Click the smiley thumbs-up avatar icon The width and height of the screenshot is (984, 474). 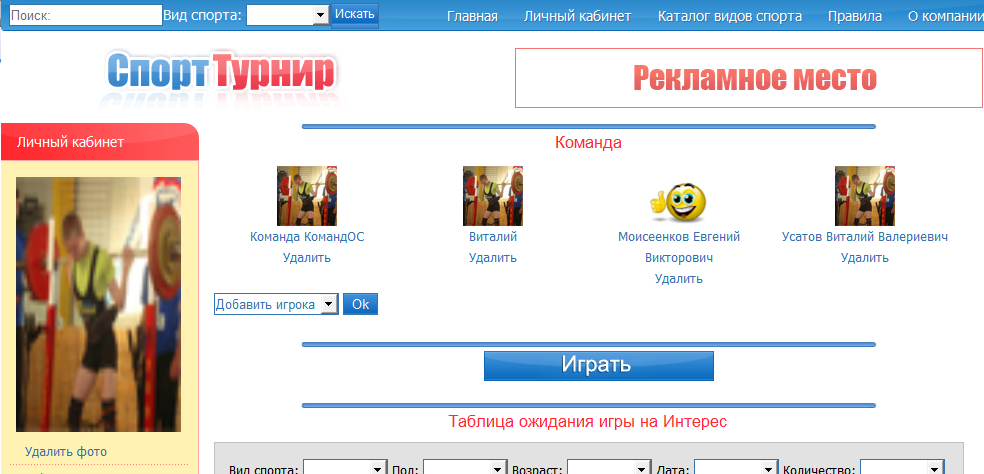(x=678, y=203)
